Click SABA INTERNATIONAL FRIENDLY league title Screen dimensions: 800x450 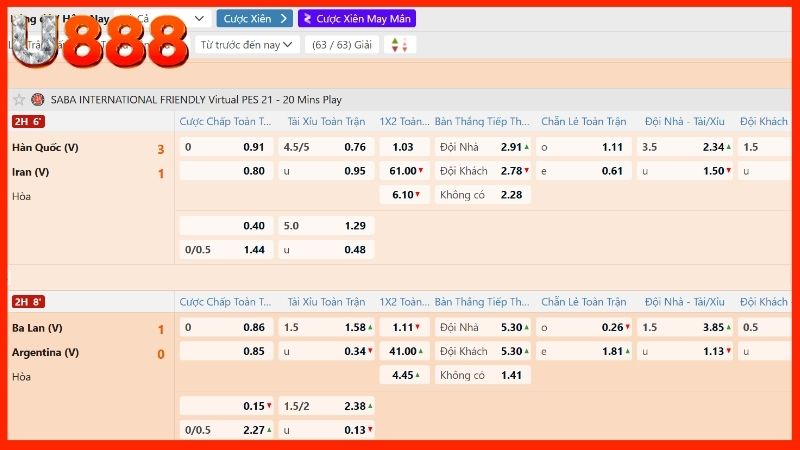(196, 99)
